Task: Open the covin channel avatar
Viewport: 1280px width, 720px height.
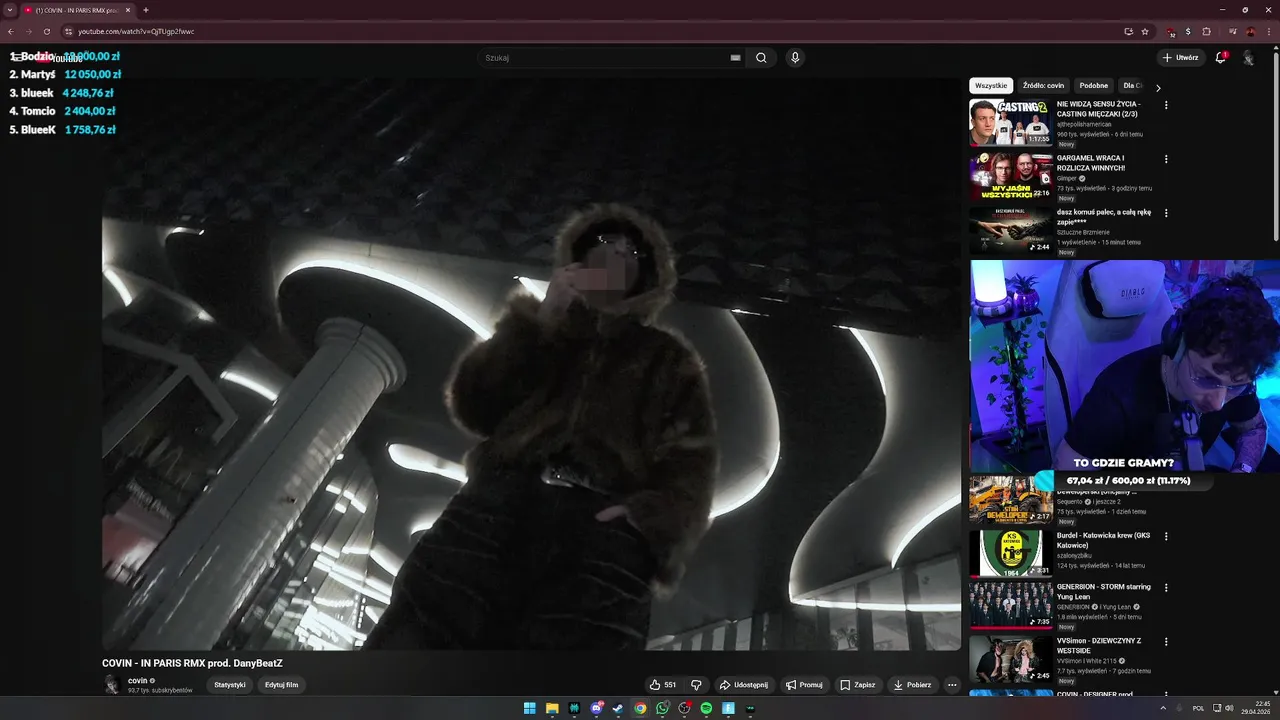Action: (112, 685)
